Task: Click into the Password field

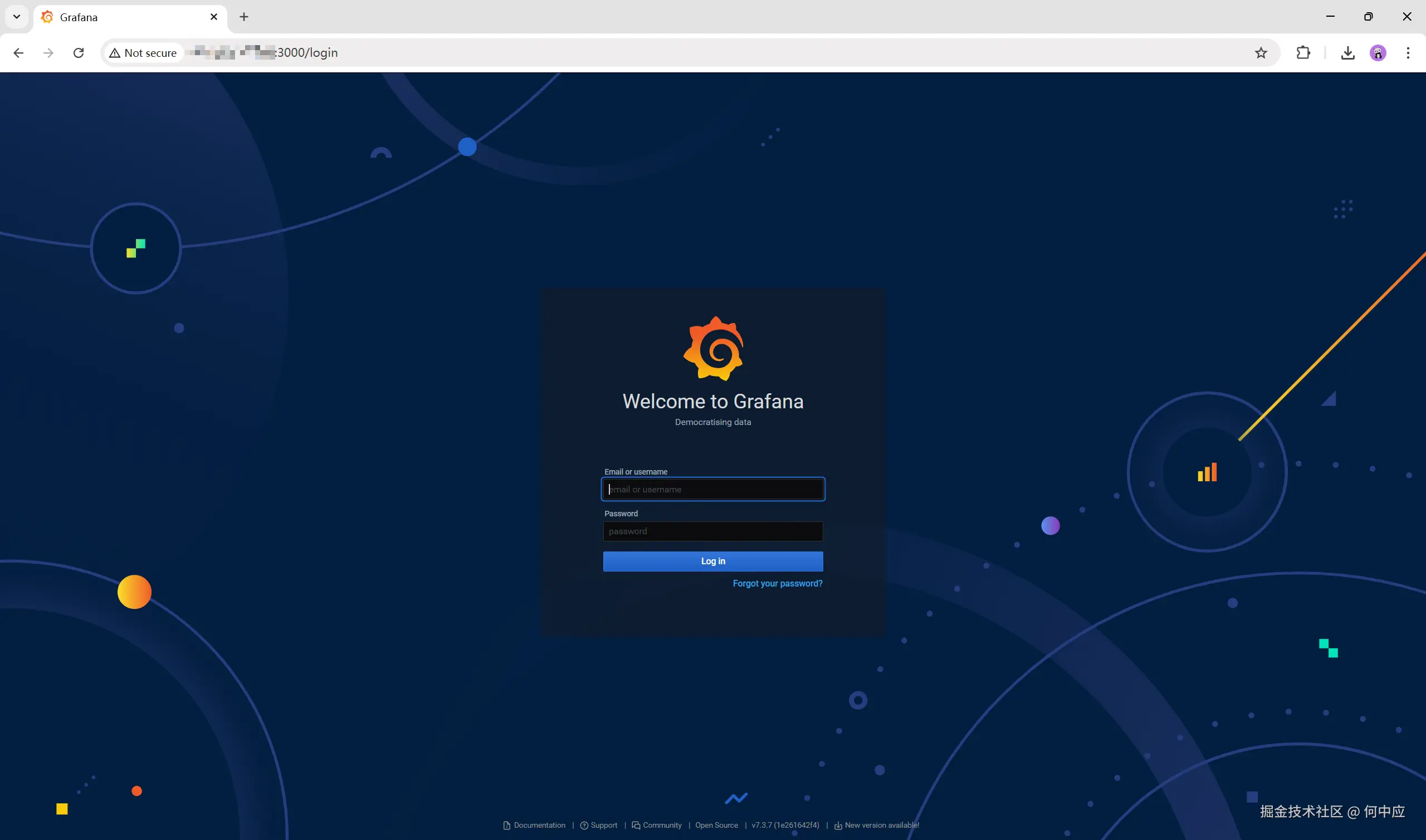Action: (x=713, y=531)
